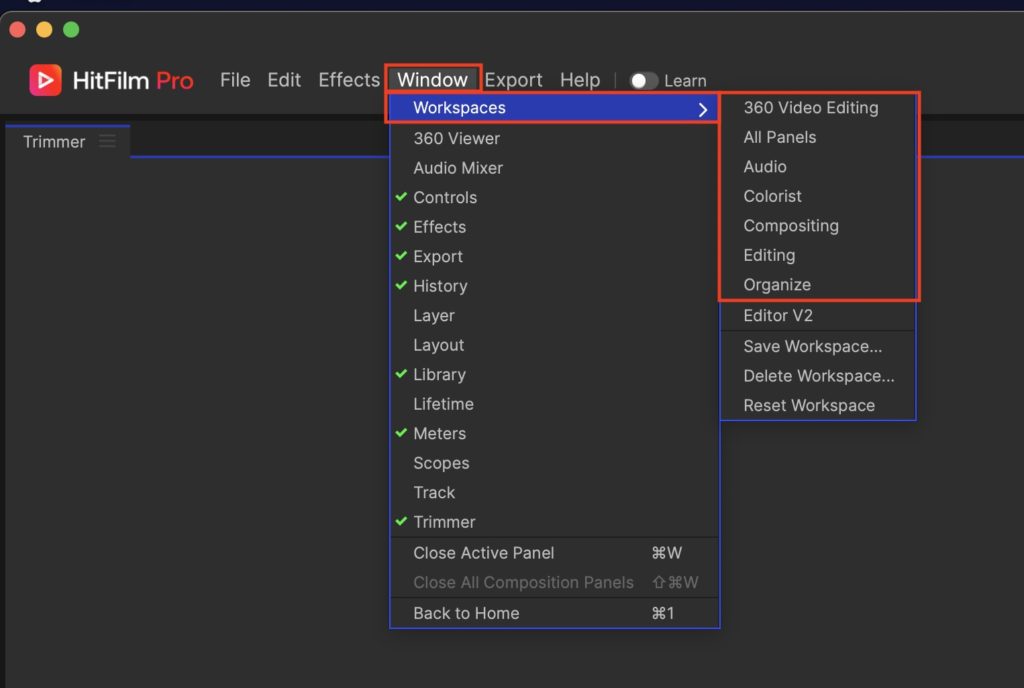Image resolution: width=1024 pixels, height=688 pixels.
Task: Select the Compositing workspace
Action: (x=818, y=226)
